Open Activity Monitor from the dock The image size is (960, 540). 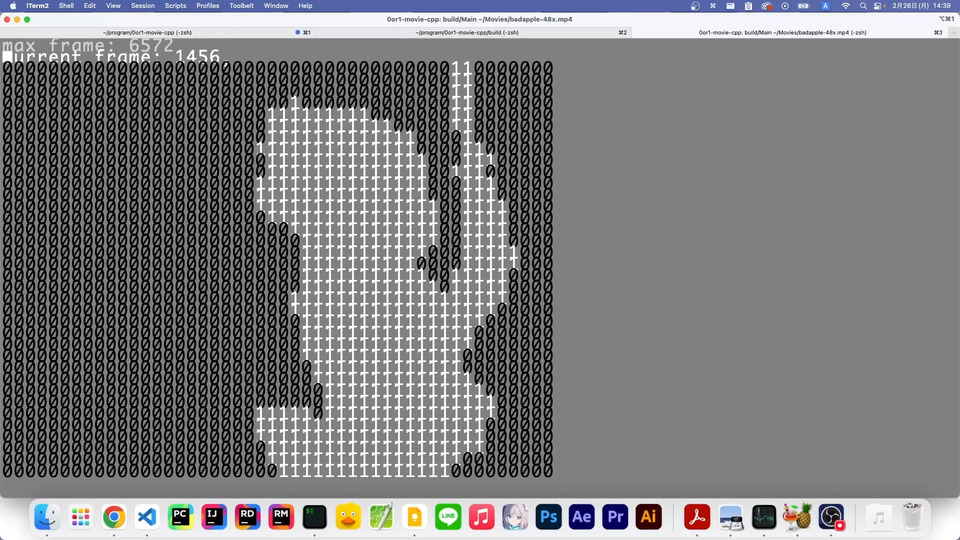tap(763, 517)
